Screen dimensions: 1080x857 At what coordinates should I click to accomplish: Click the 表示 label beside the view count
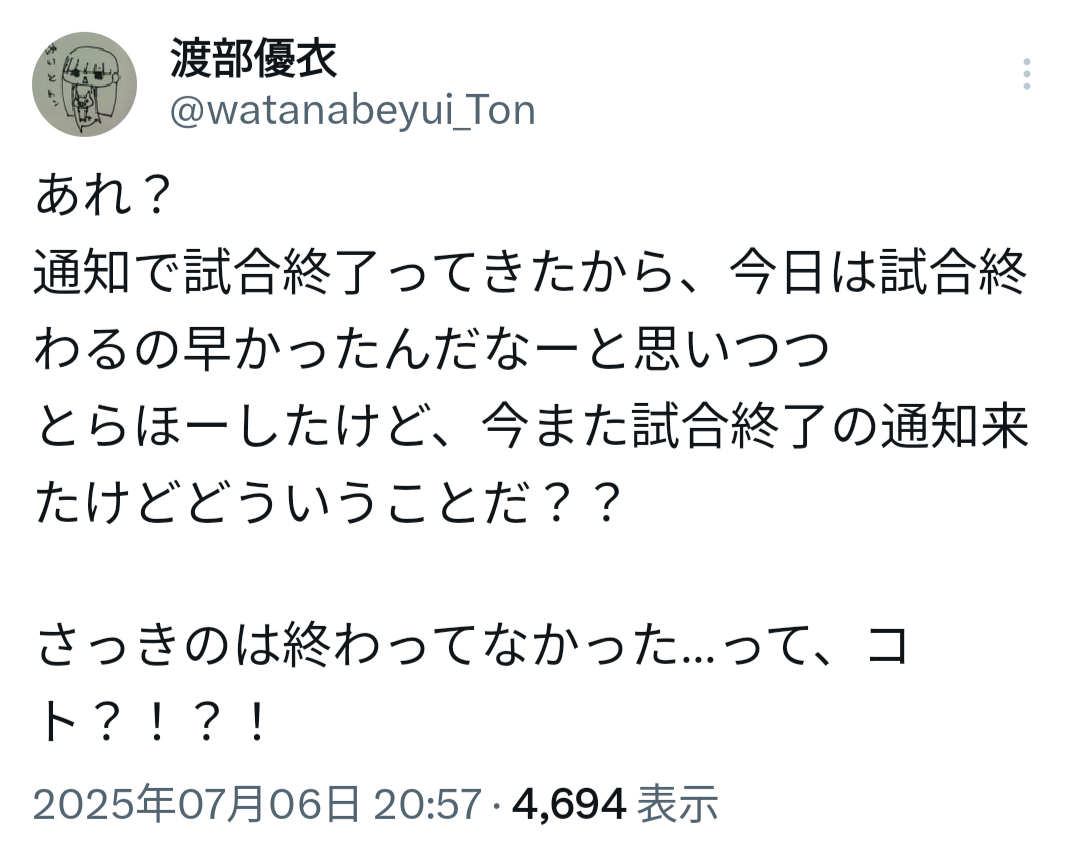(678, 803)
